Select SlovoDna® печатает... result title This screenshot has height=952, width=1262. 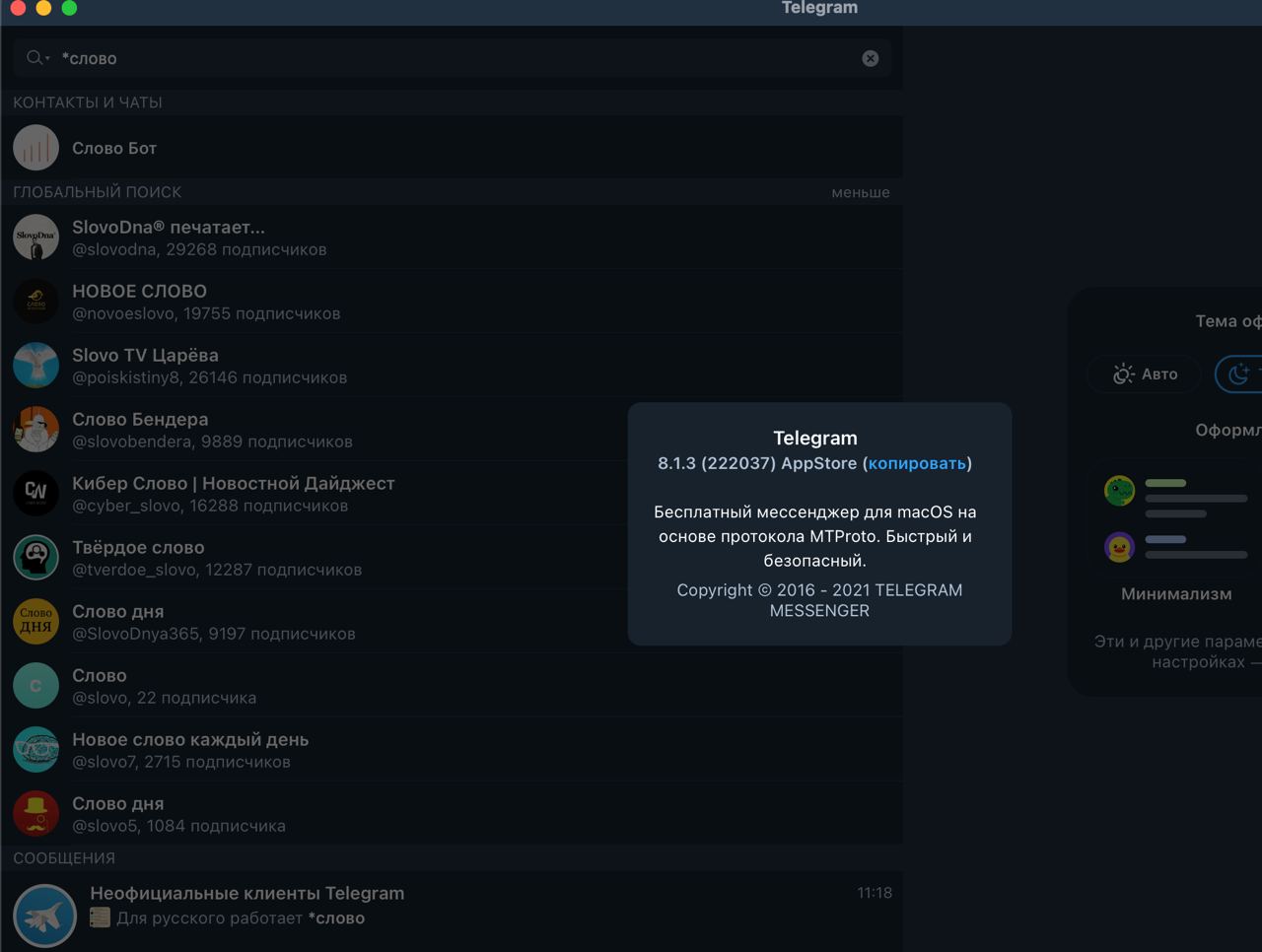pyautogui.click(x=169, y=227)
